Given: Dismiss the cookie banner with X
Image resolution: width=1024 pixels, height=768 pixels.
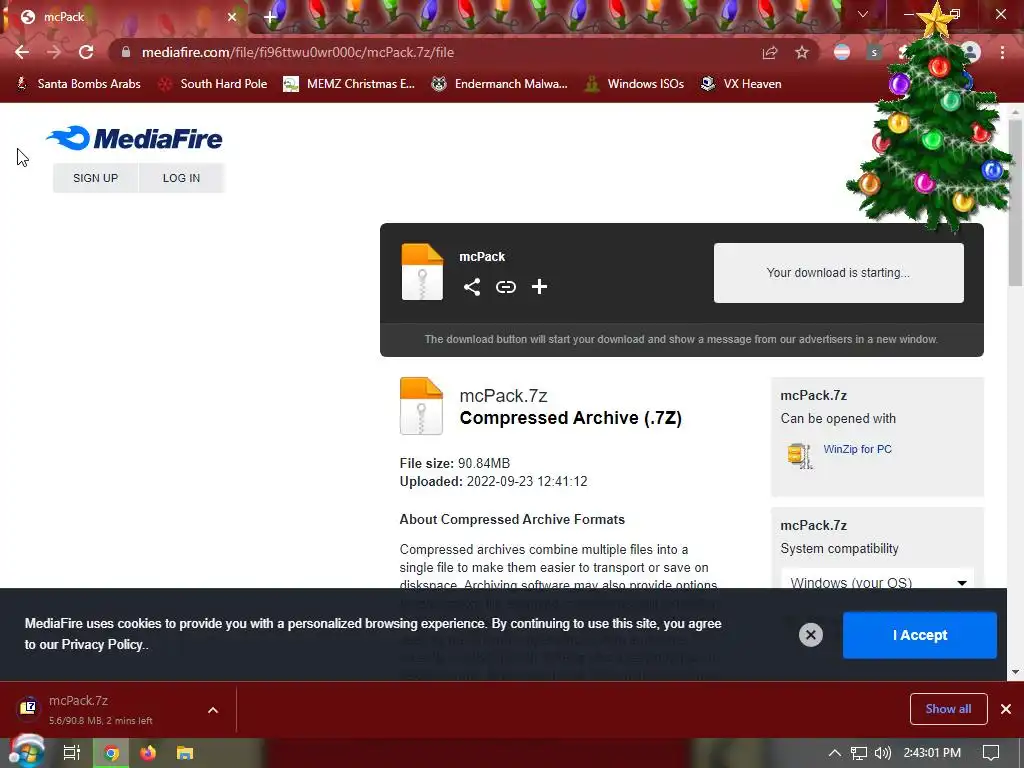Looking at the screenshot, I should 810,635.
